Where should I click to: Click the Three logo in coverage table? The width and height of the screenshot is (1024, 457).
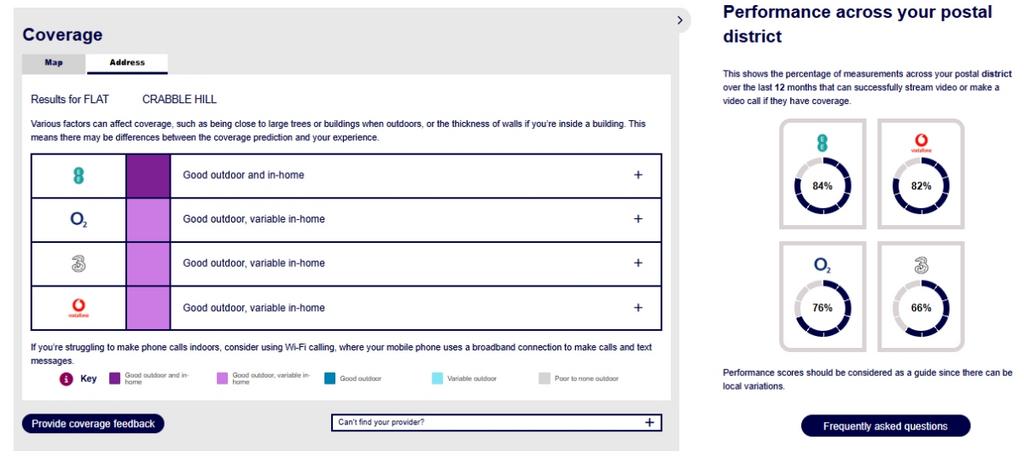tap(79, 264)
